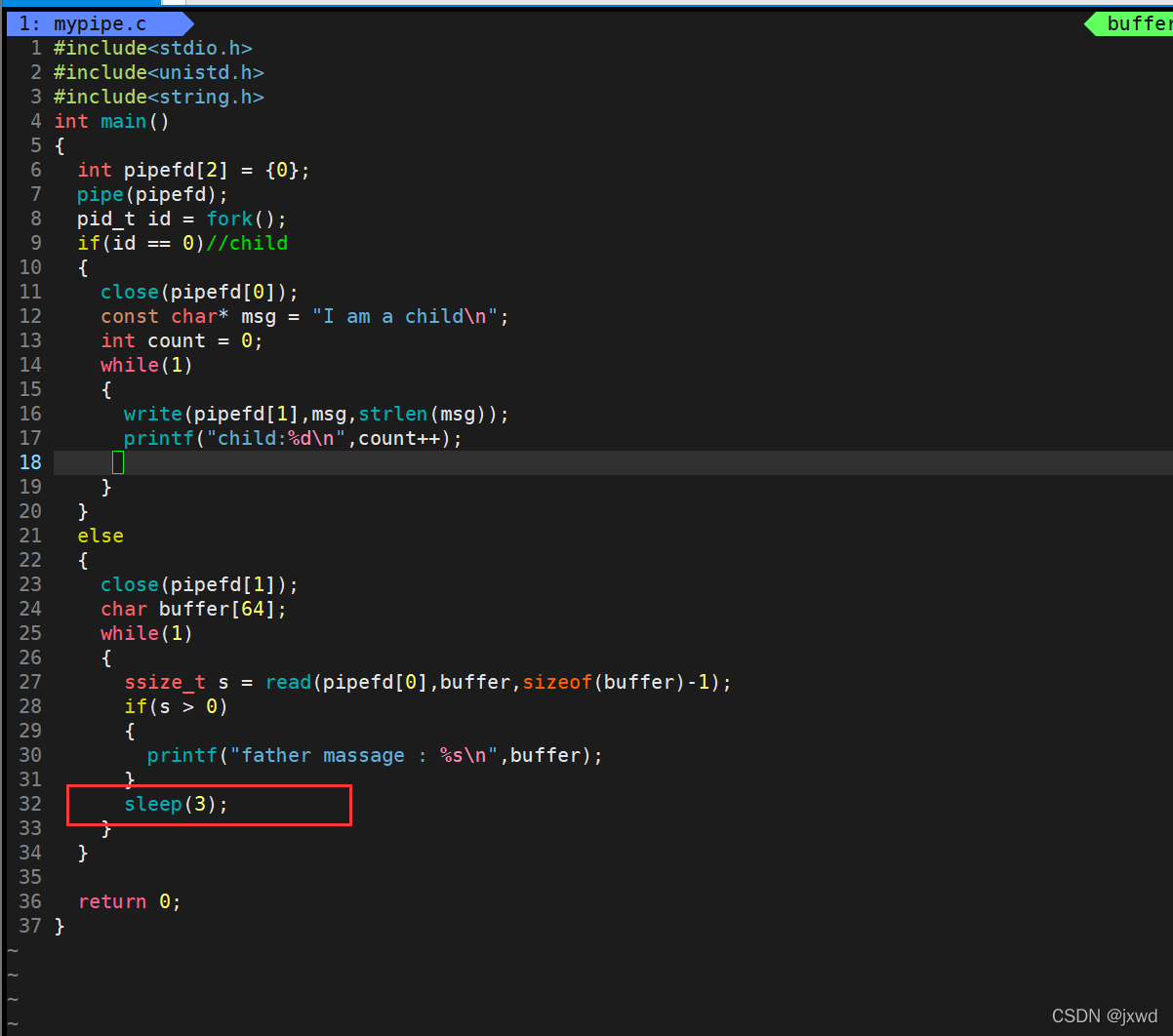Viewport: 1173px width, 1036px height.
Task: Click line number 37 in the gutter
Action: click(x=30, y=926)
